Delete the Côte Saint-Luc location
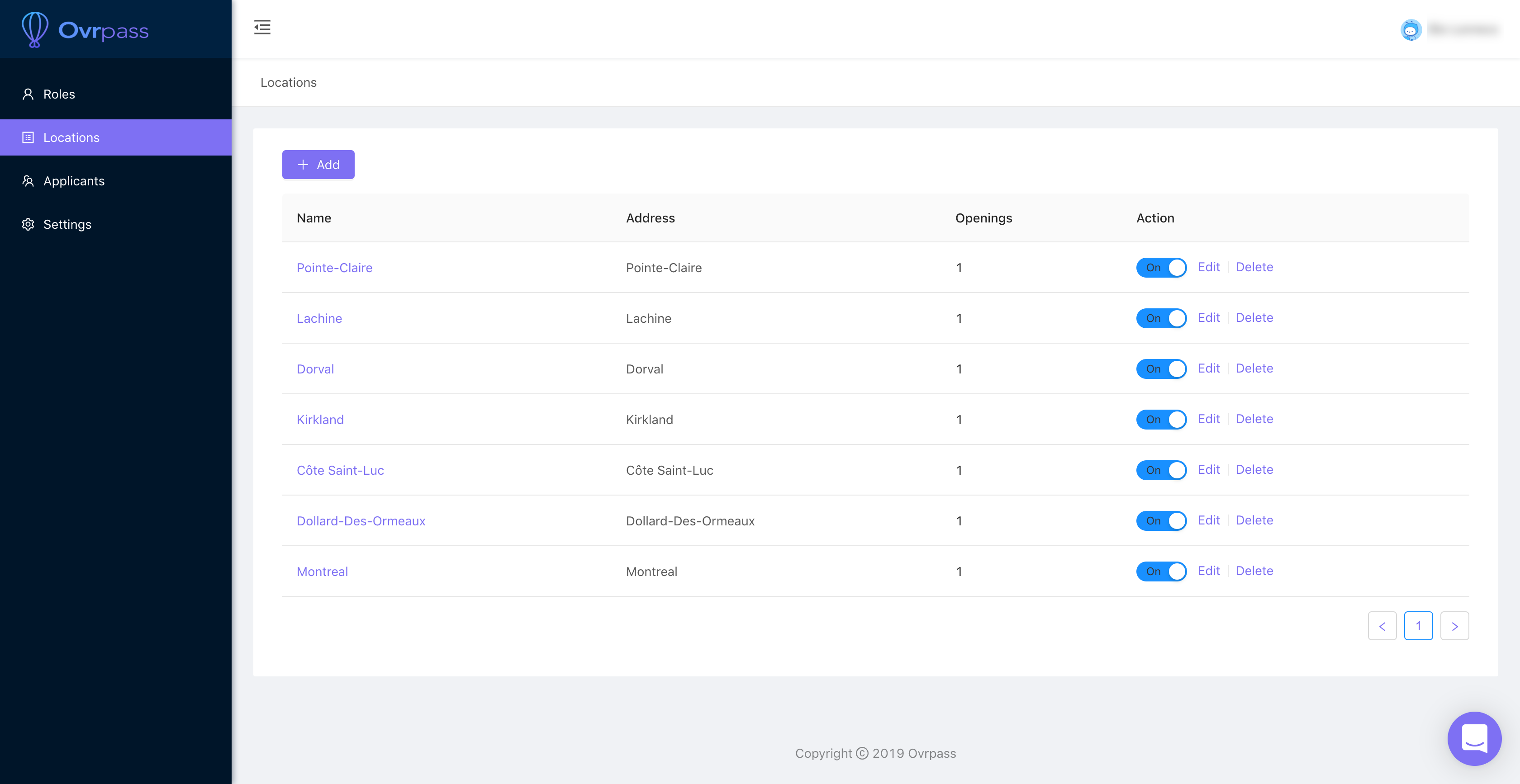The width and height of the screenshot is (1520, 784). coord(1254,470)
